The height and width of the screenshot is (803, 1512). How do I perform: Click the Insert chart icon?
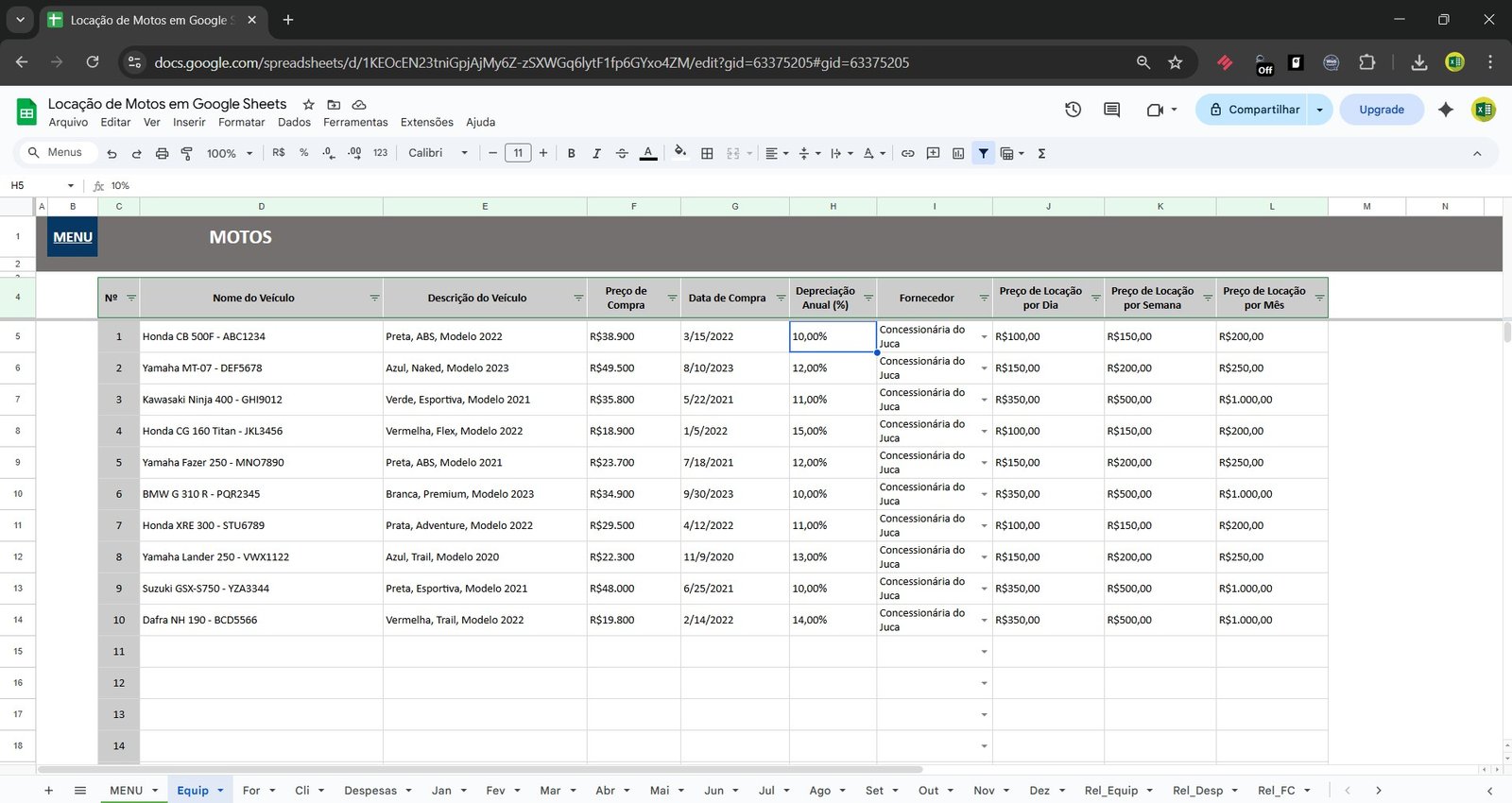coord(958,153)
